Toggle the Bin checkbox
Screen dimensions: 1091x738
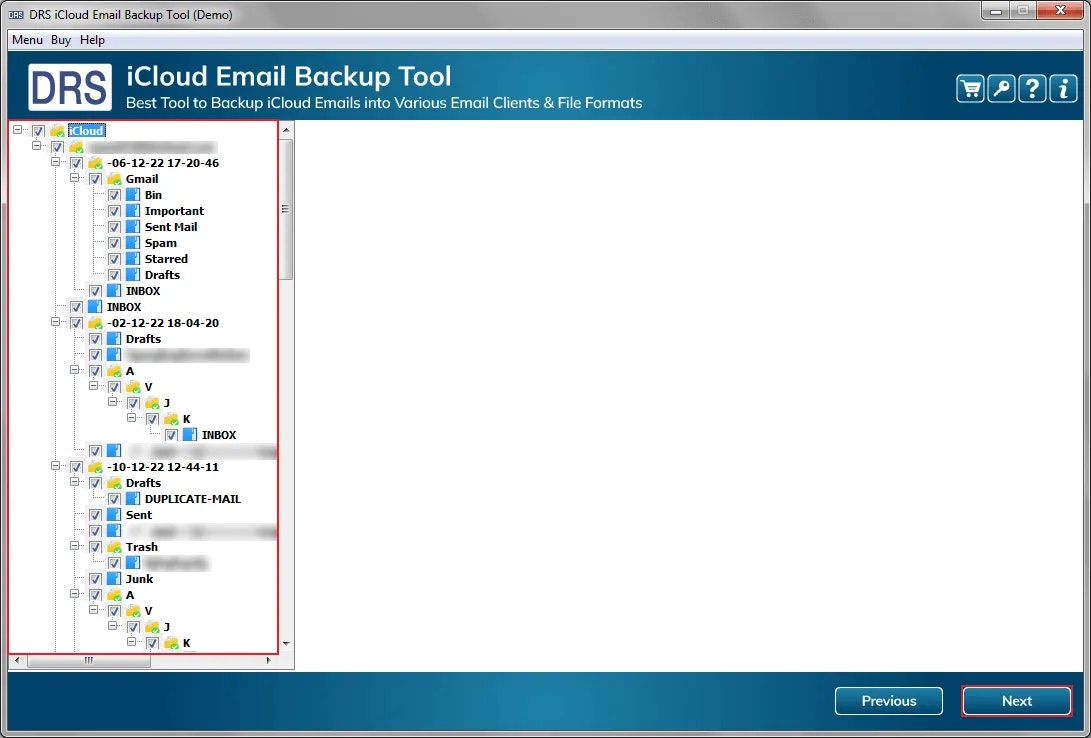tap(114, 195)
